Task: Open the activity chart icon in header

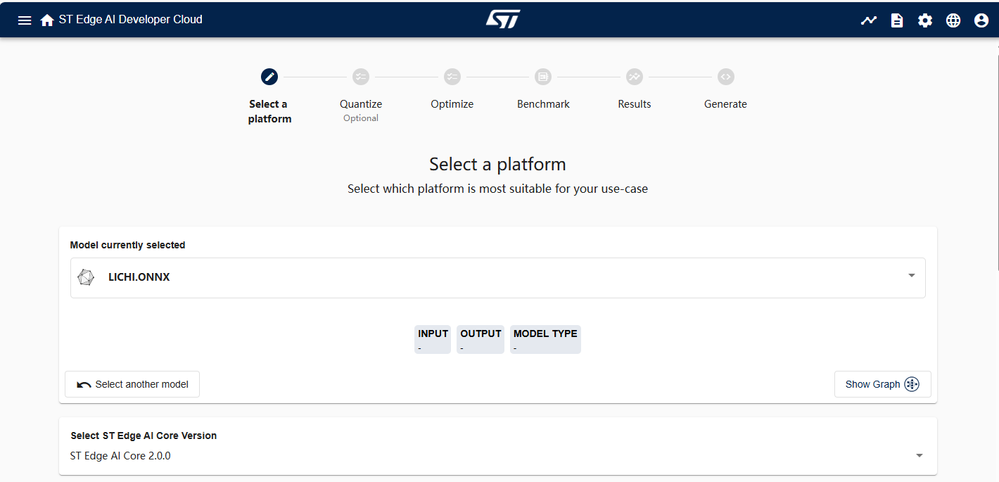Action: 868,20
